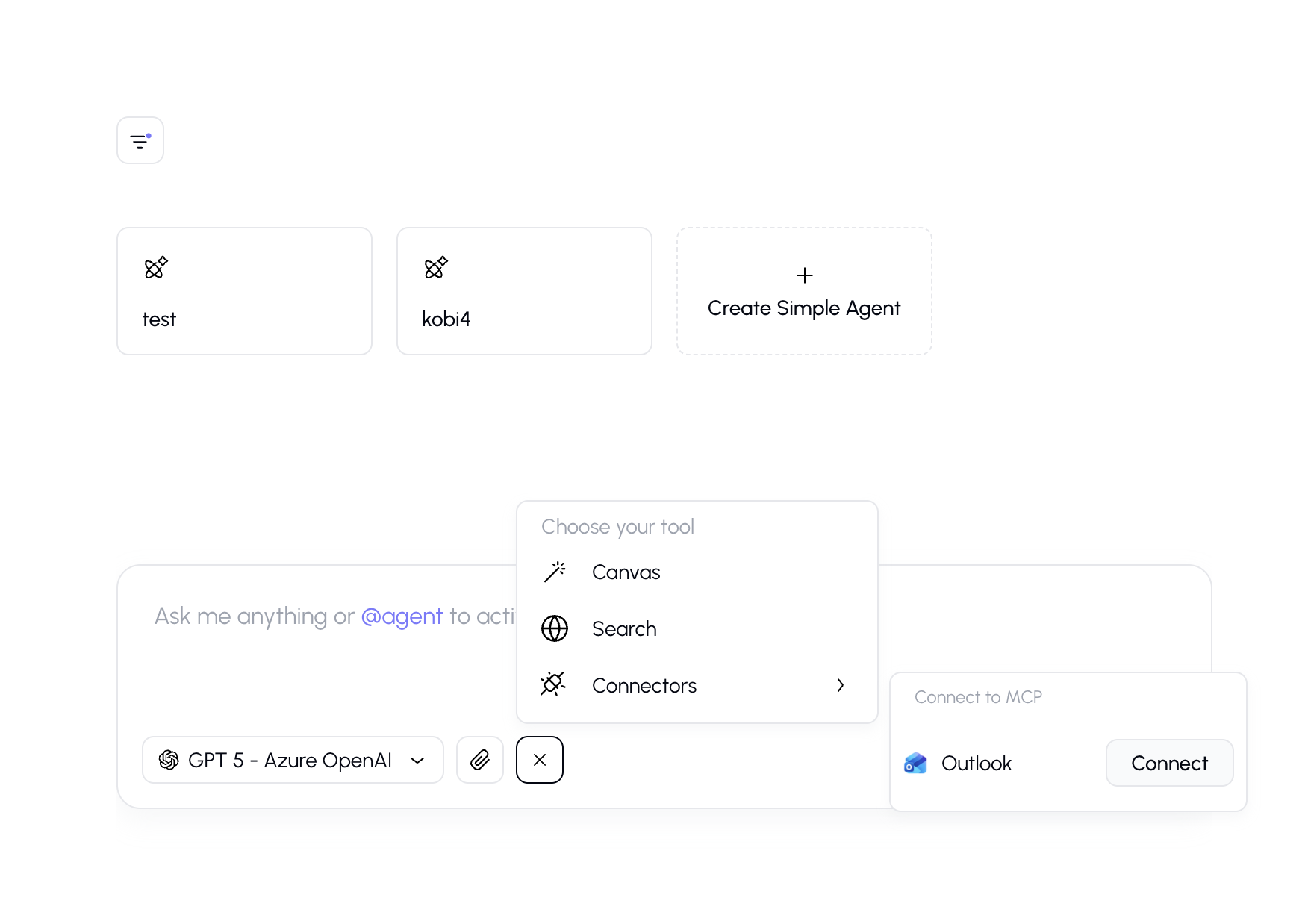Click Create Simple Agent
The image size is (1305, 924).
point(804,308)
